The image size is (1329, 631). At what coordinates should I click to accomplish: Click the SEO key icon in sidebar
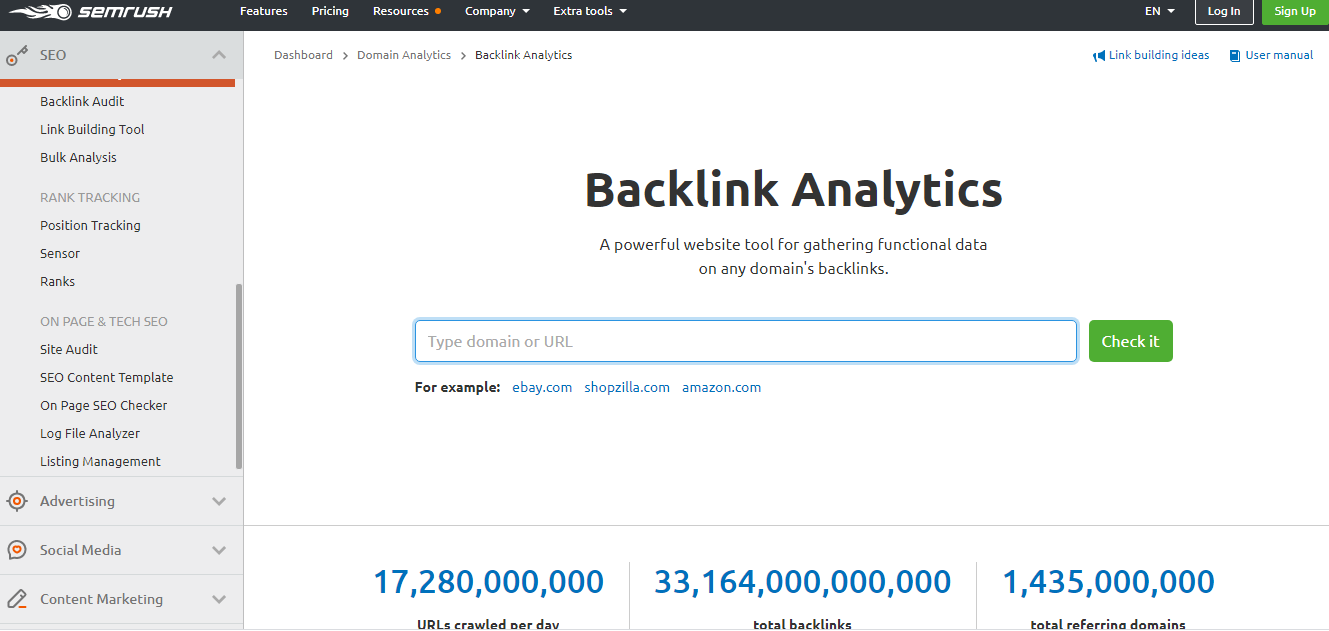[17, 55]
